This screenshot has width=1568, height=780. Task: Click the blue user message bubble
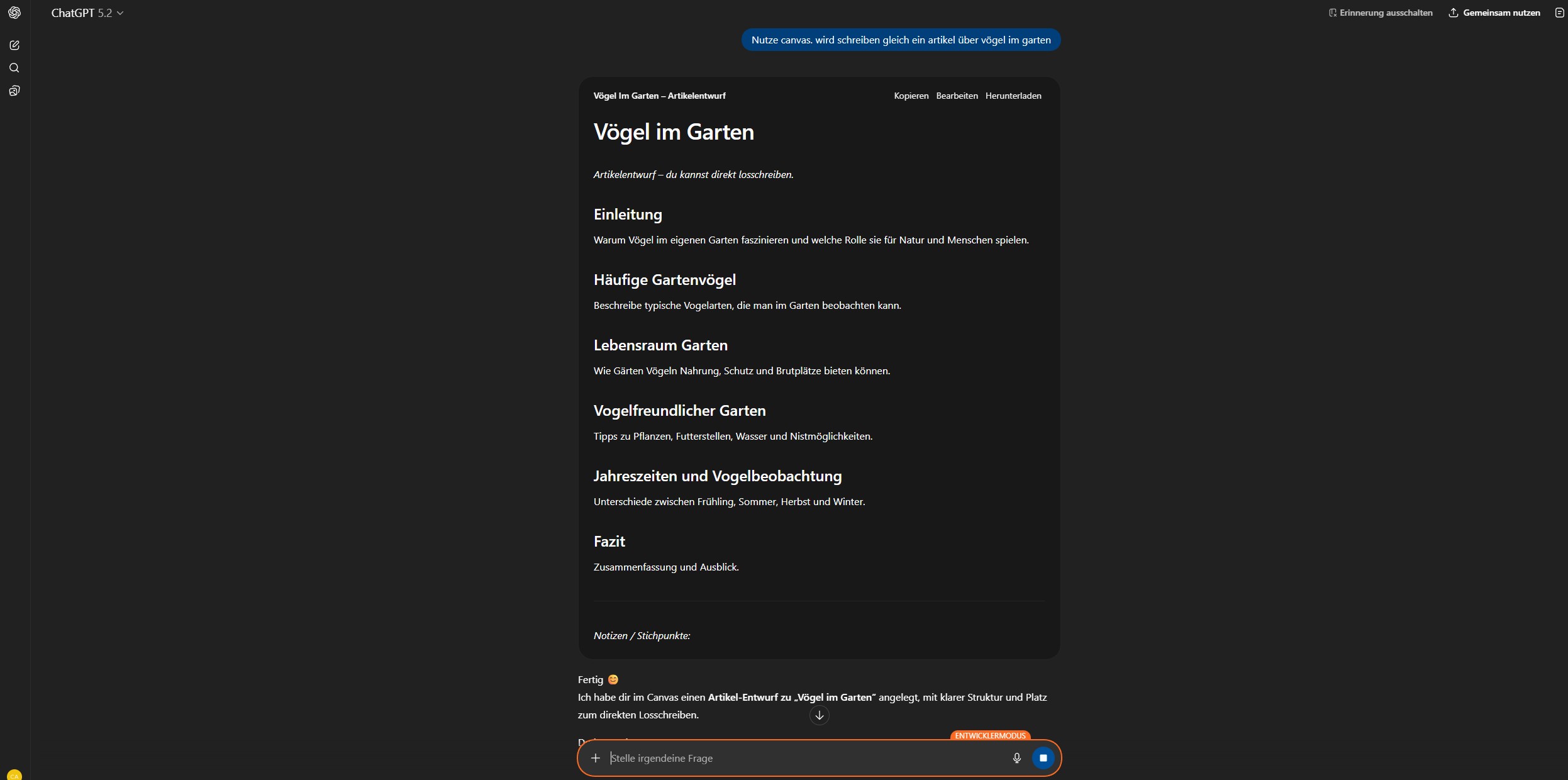coord(901,40)
